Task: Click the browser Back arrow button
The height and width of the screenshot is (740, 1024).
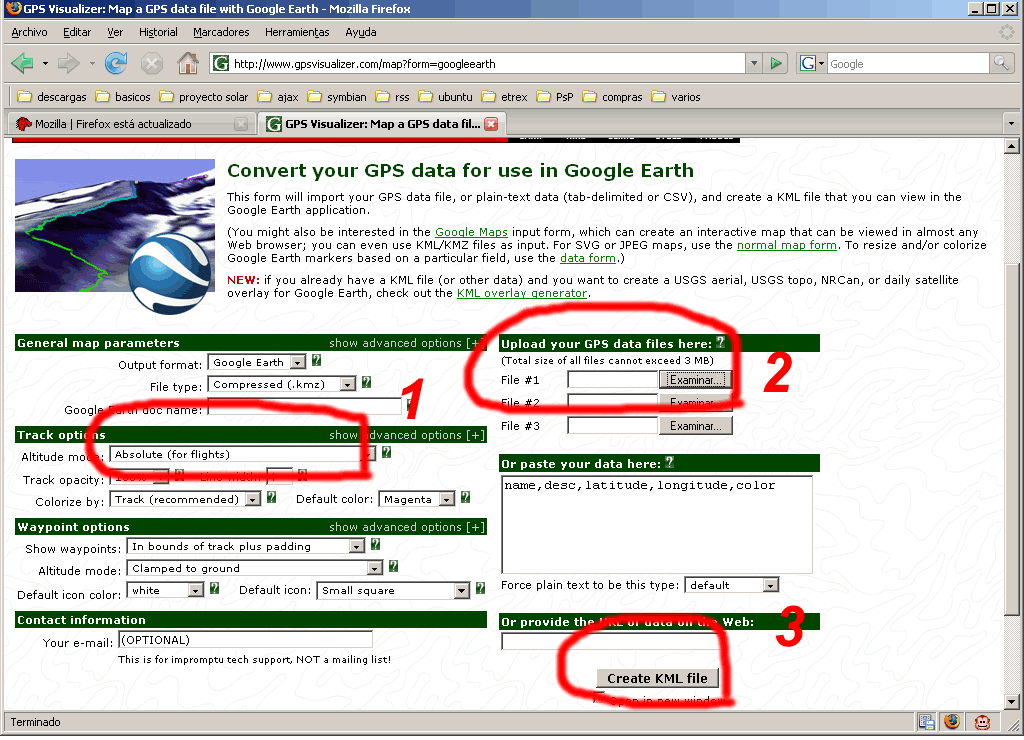Action: click(x=22, y=63)
